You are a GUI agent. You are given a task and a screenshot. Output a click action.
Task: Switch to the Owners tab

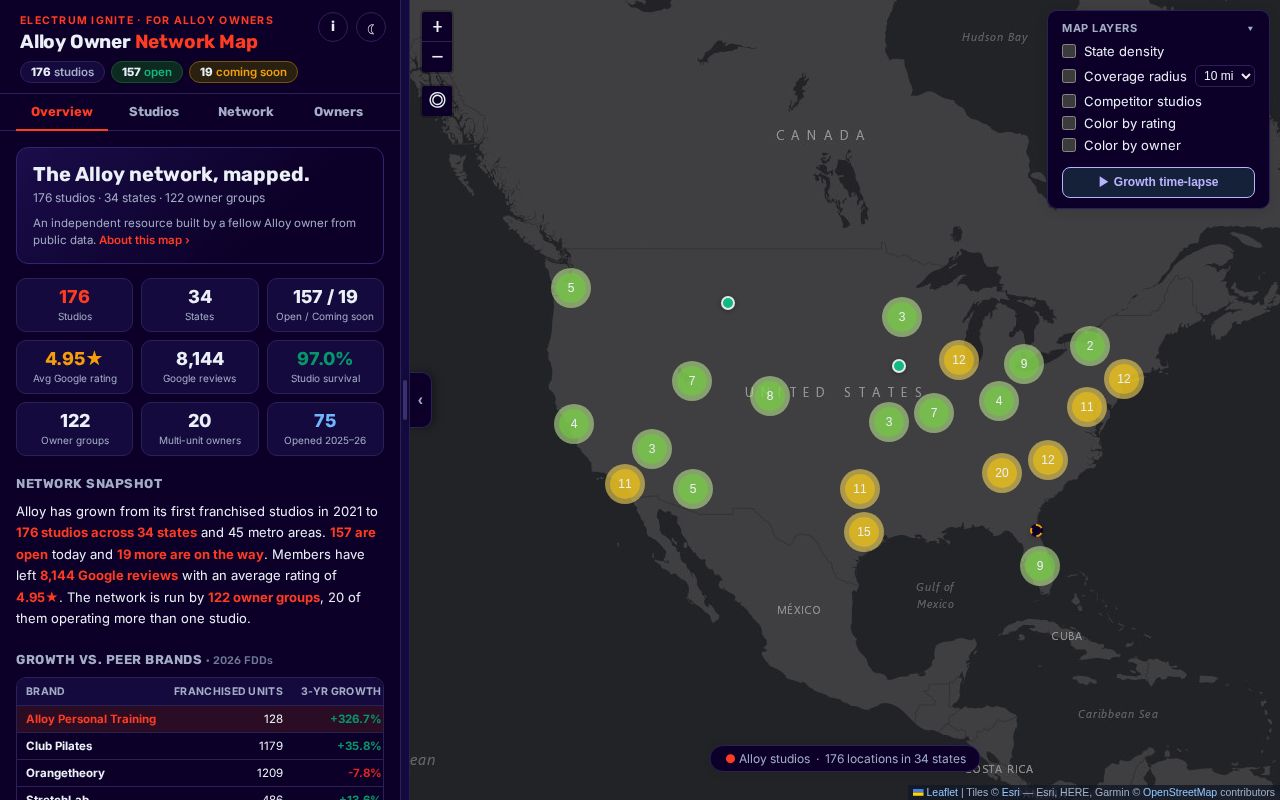[338, 112]
